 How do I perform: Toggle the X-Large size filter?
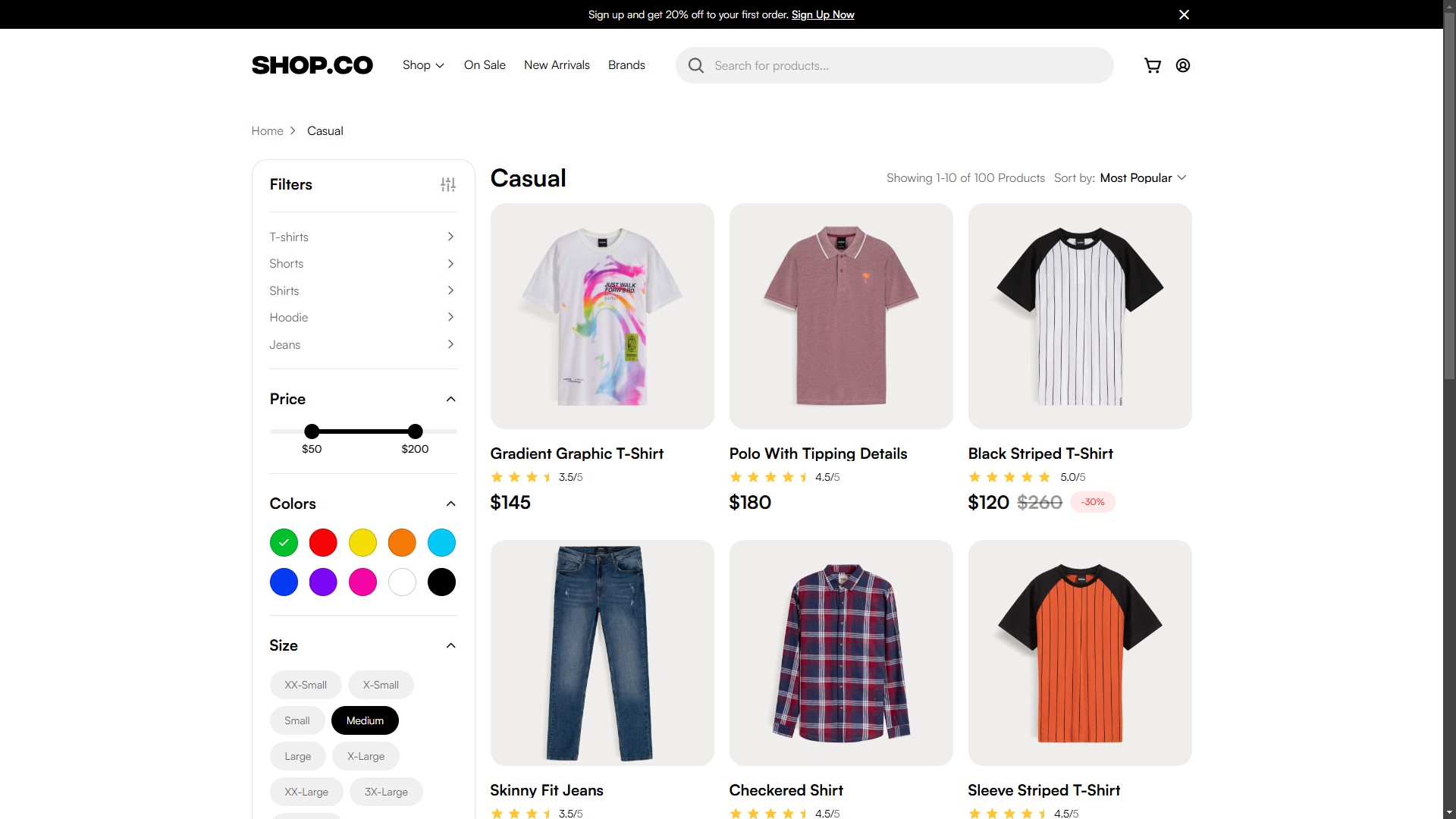[x=366, y=756]
